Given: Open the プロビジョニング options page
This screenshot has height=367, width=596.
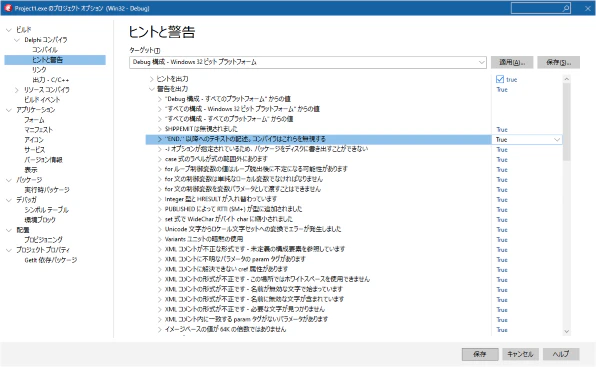Looking at the screenshot, I should (x=43, y=240).
